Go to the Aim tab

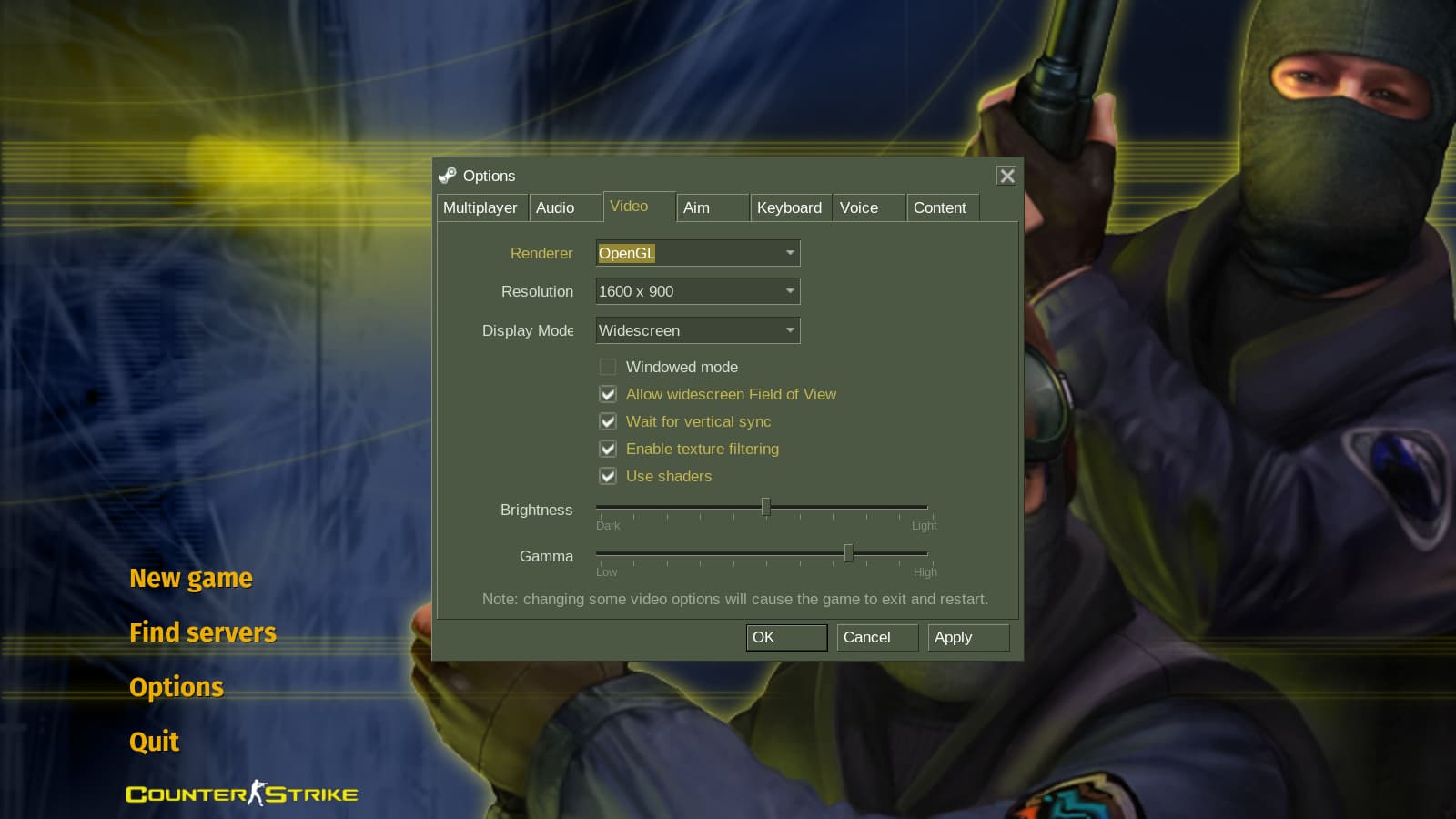click(x=713, y=207)
